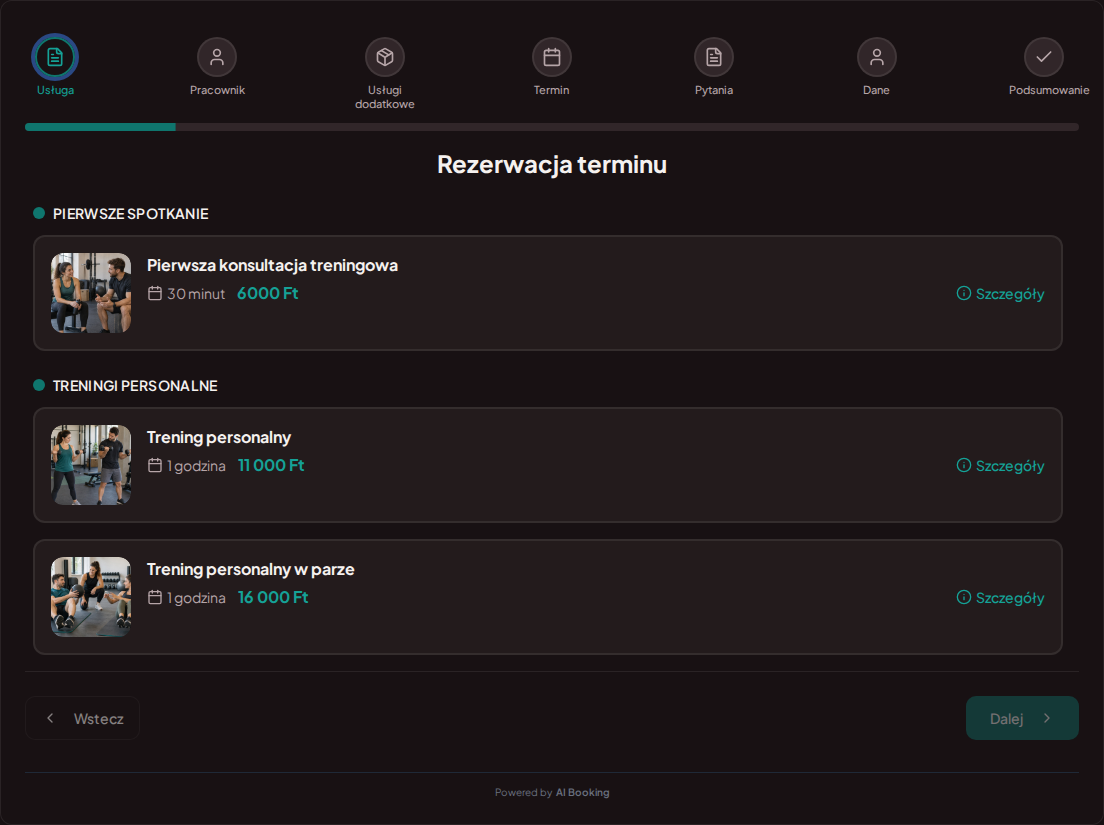Open the AI Booking link
Screen dimensions: 1104x825
click(582, 793)
